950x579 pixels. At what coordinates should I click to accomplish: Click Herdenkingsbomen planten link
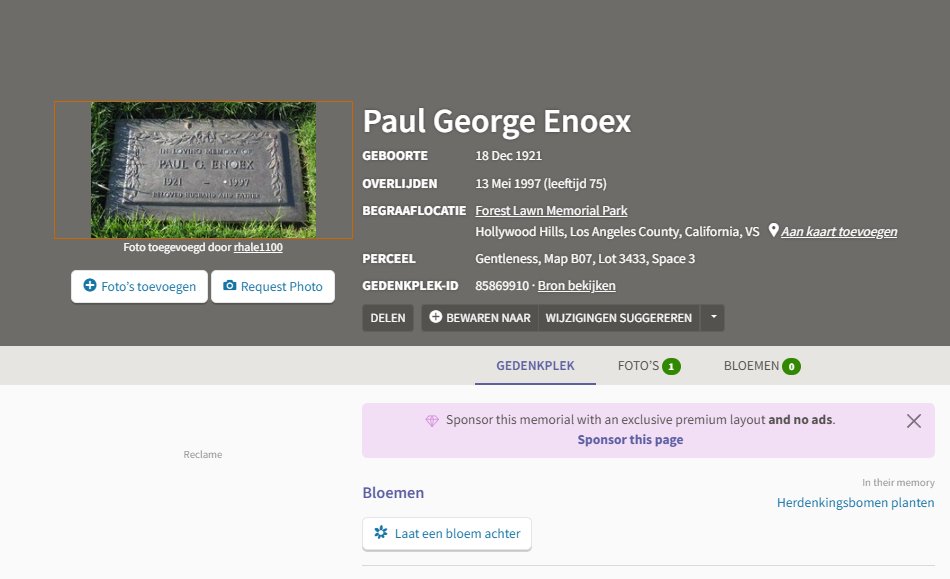click(x=855, y=502)
